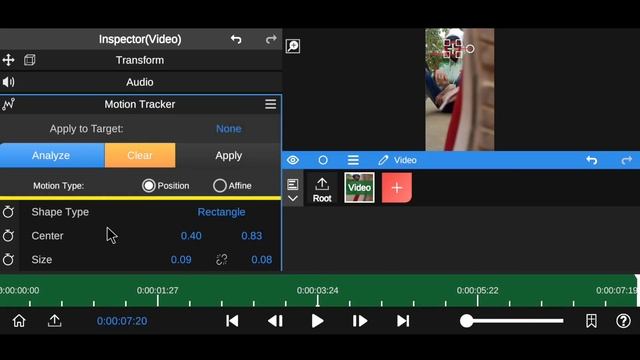The width and height of the screenshot is (640, 360).
Task: Edit Center Y value 0.83
Action: [x=251, y=236]
